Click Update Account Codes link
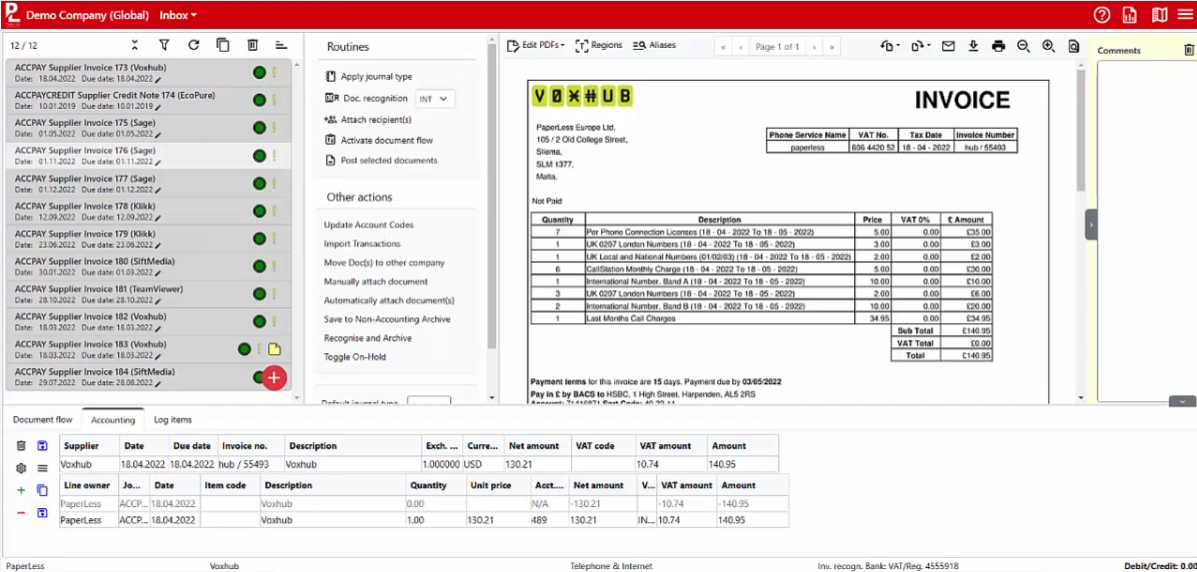The image size is (1197, 572). tap(369, 225)
